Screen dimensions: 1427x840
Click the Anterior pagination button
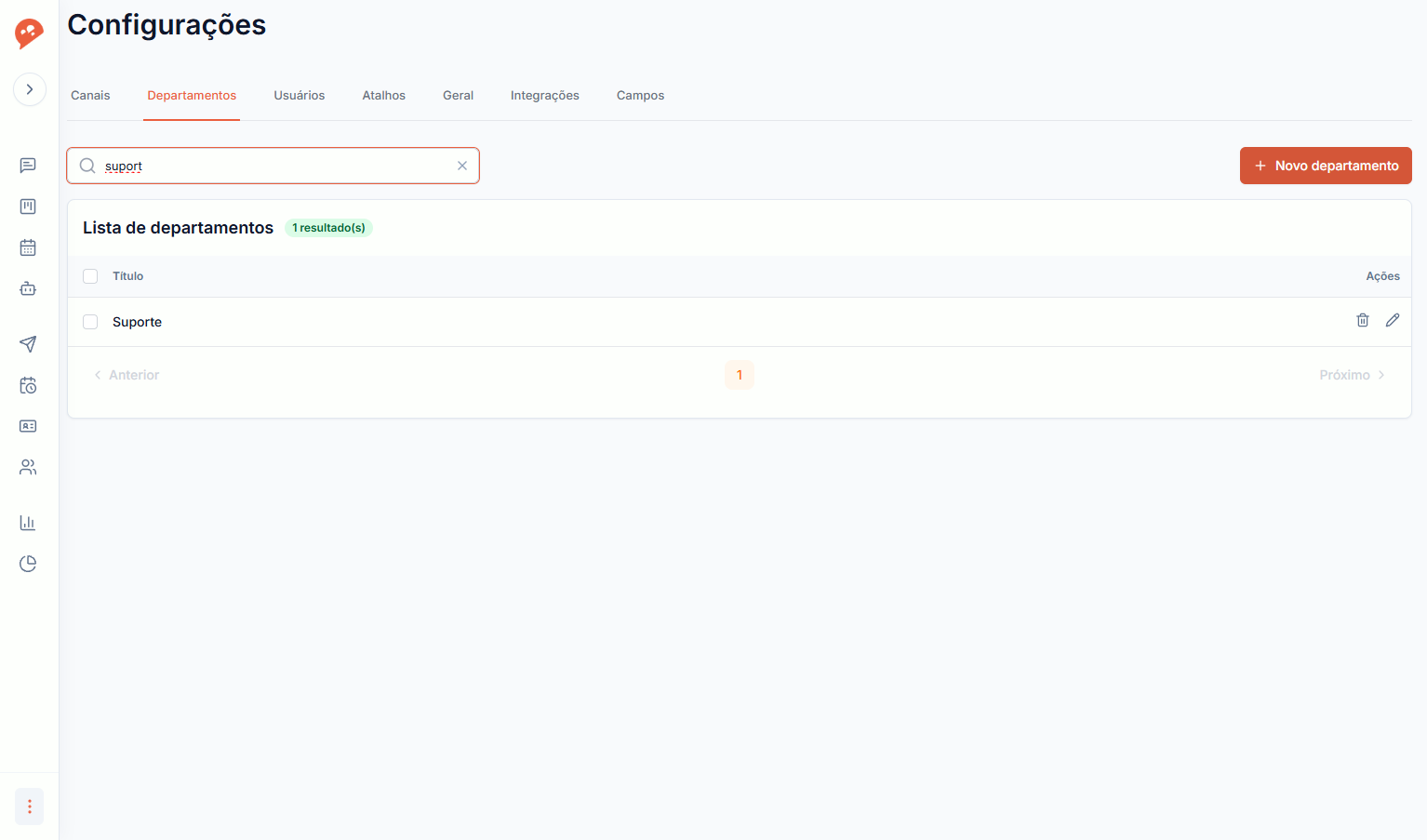click(x=127, y=375)
